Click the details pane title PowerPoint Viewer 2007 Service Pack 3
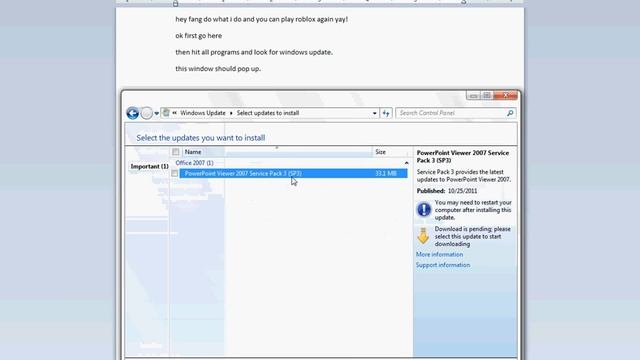Viewport: 640px width, 360px height. point(463,157)
